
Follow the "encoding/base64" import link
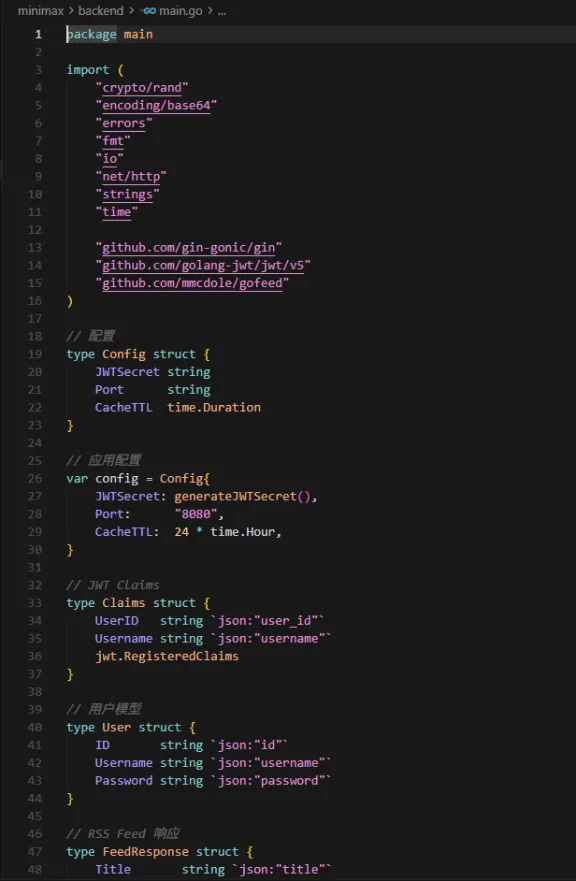[x=156, y=106]
